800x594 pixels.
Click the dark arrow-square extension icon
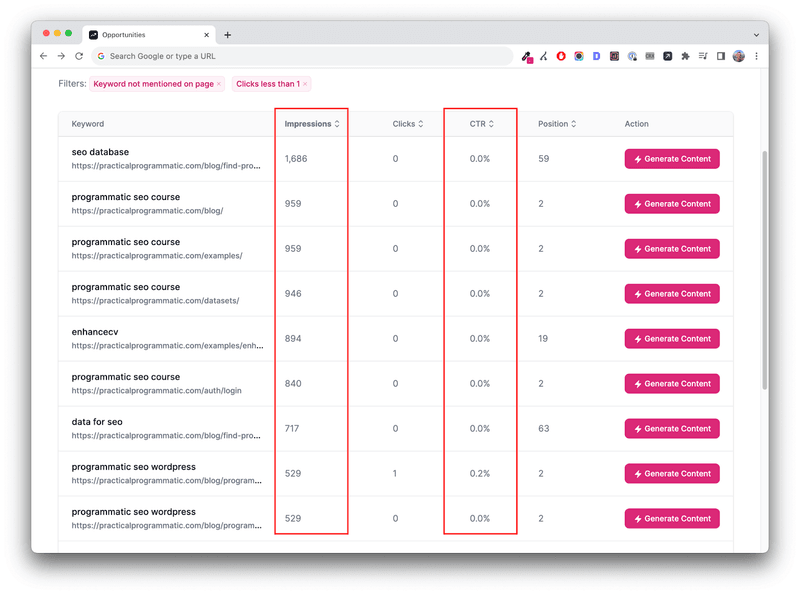pos(667,56)
